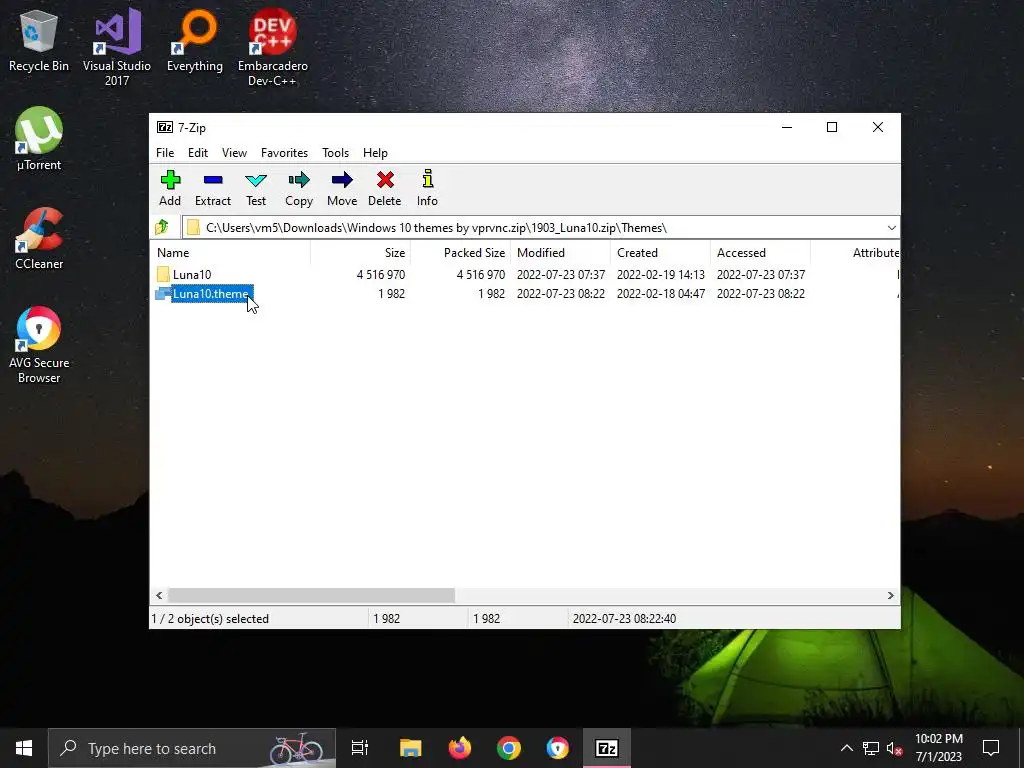Click the taskbar search box
The image size is (1024, 768).
tap(192, 748)
